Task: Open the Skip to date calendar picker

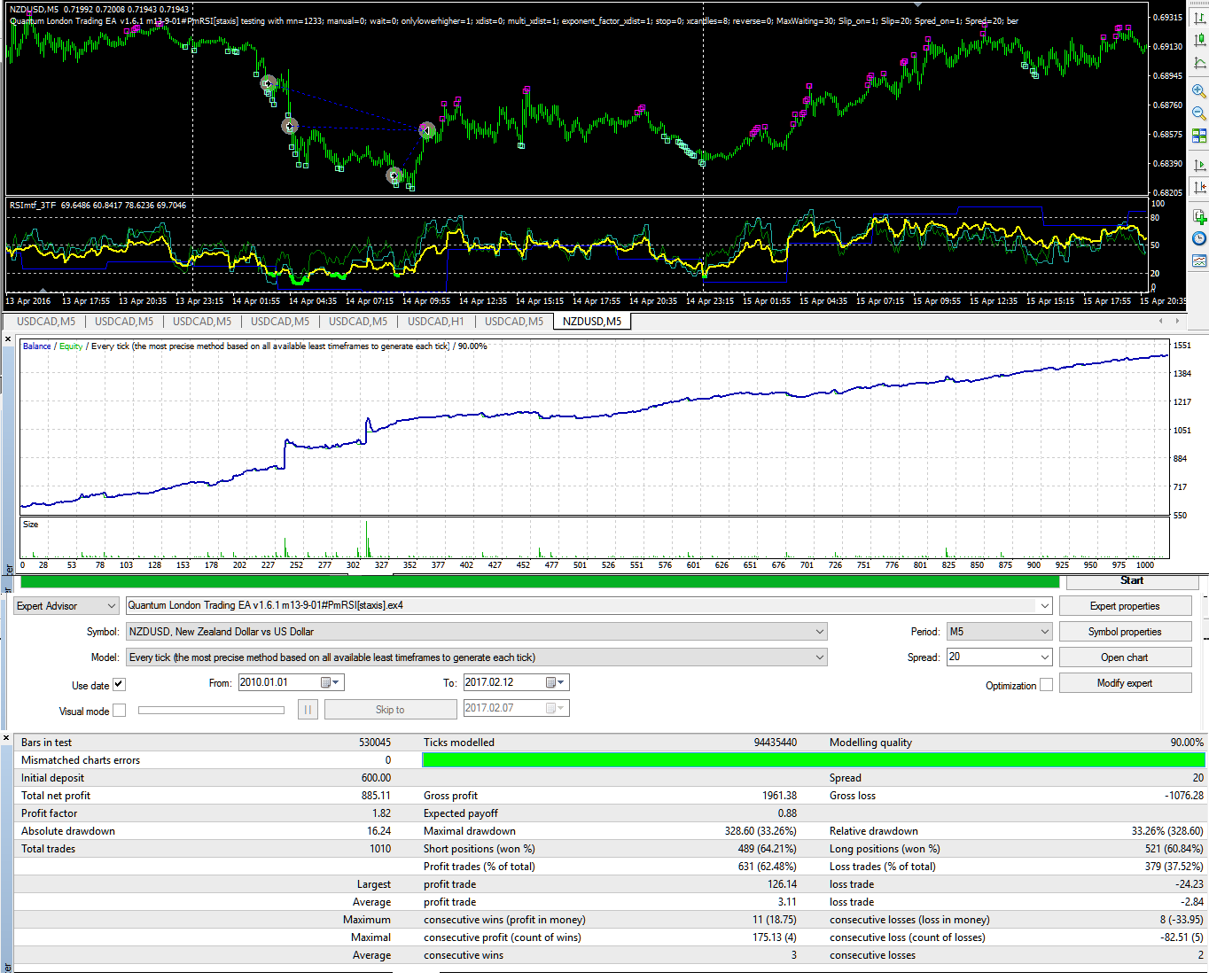Action: coord(556,708)
